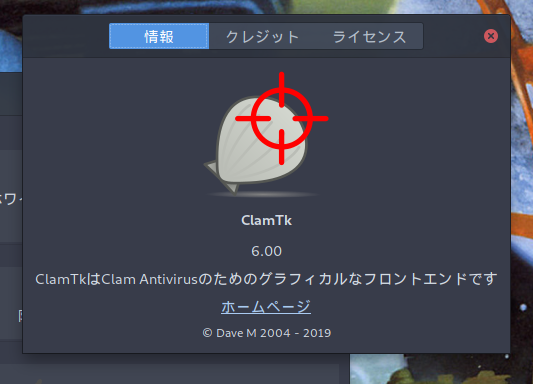Click the version number 6.00
533x384 pixels.
pos(266,251)
